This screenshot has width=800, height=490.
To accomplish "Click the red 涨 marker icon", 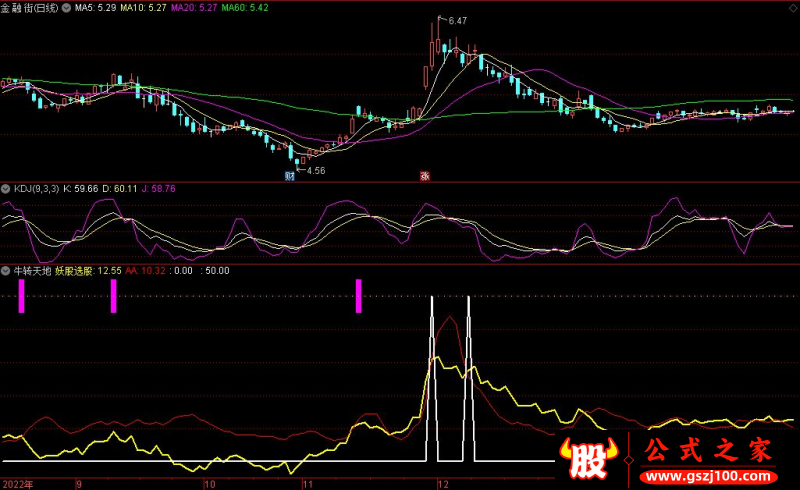I will click(x=424, y=176).
